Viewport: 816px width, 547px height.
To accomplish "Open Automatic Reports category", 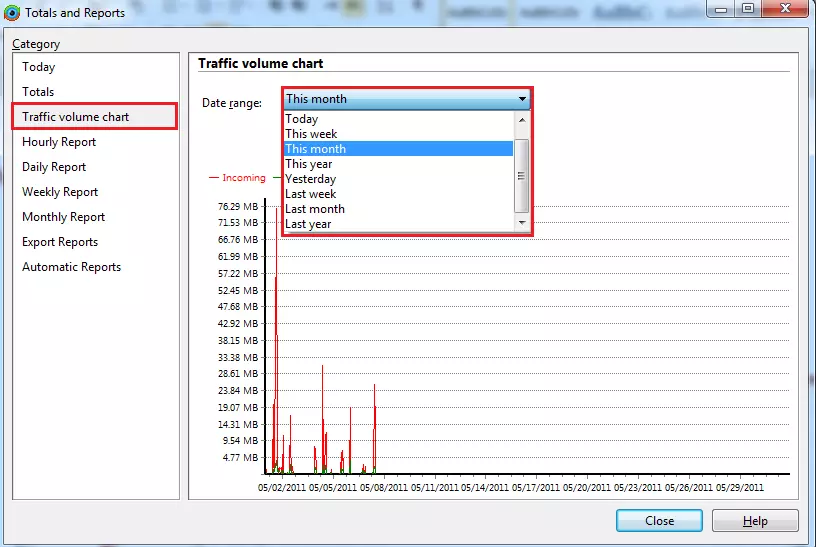I will pyautogui.click(x=71, y=267).
